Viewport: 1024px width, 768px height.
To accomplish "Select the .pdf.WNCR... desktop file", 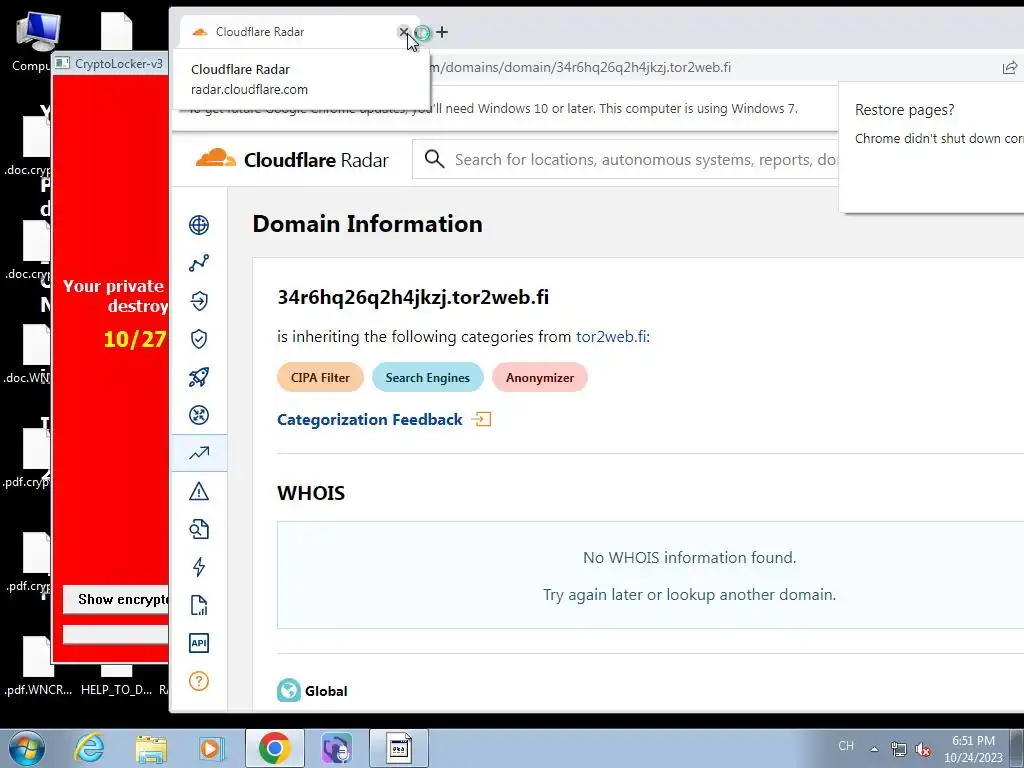I will coord(38,666).
